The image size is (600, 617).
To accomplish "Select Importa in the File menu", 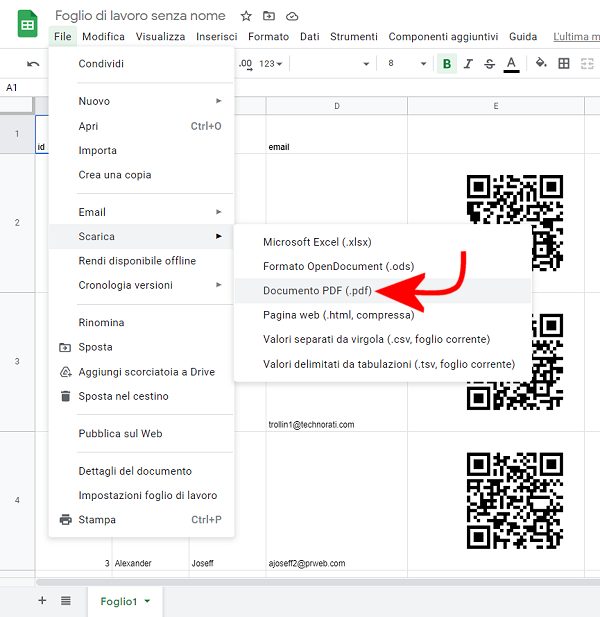I will 142,150.
